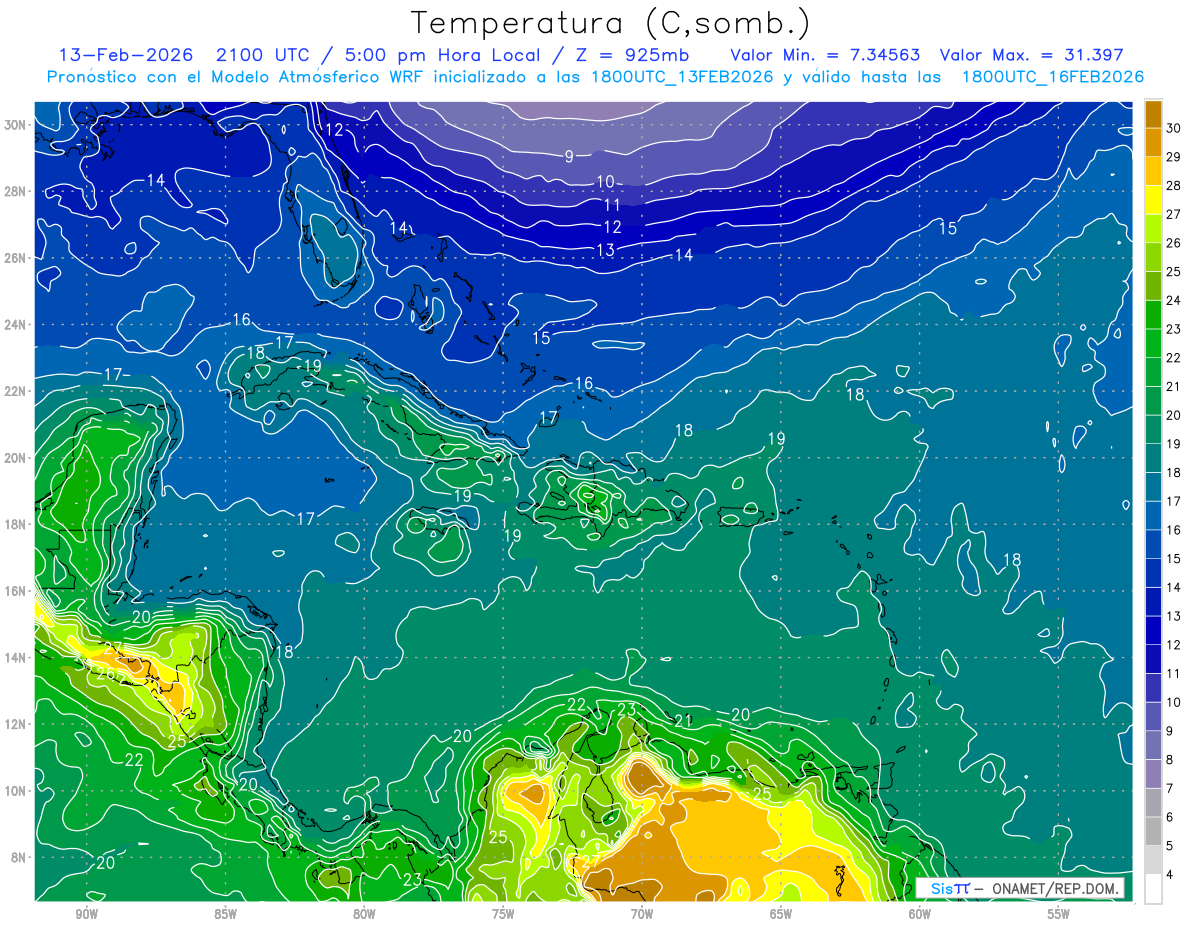1200x927 pixels.
Task: Select the date text '13-Feb-2026'
Action: (127, 55)
